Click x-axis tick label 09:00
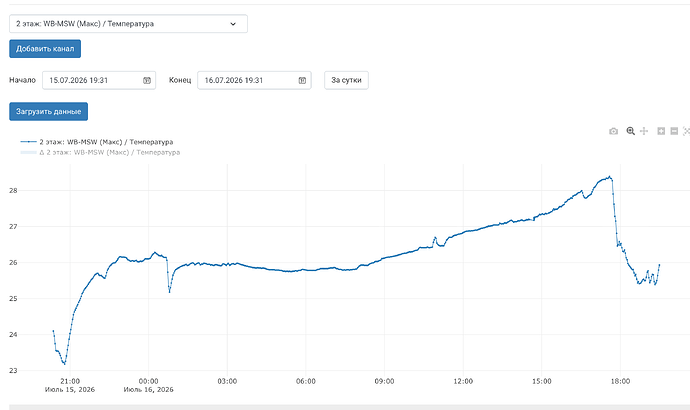 384,381
